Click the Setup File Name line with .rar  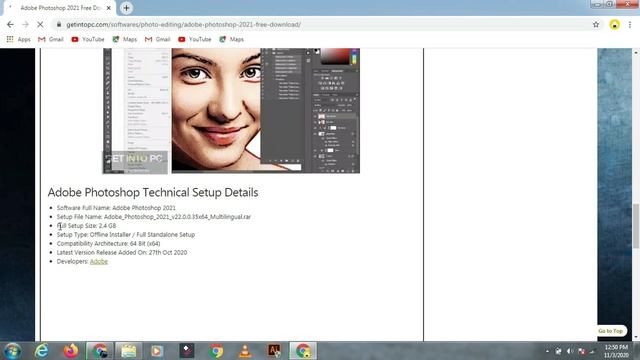tap(154, 217)
